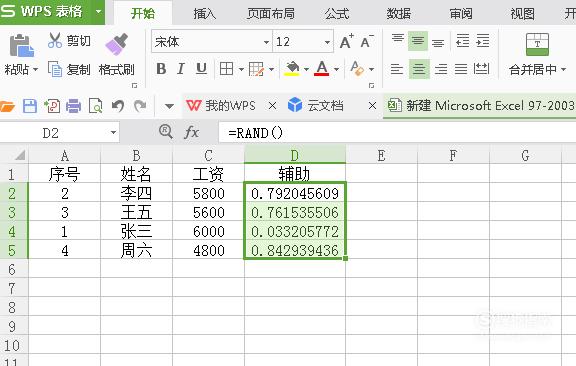Expand border style dropdown arrow
This screenshot has width=576, height=366.
[241, 69]
